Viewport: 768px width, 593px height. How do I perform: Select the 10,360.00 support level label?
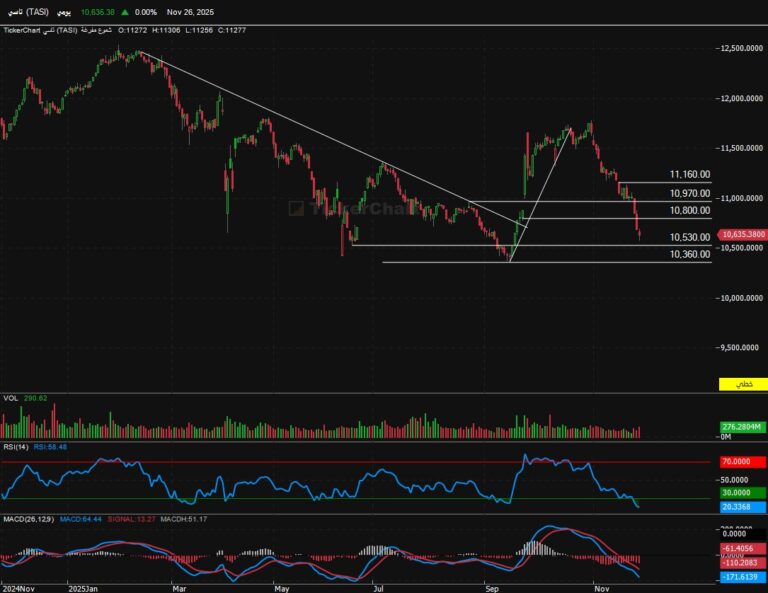click(690, 255)
